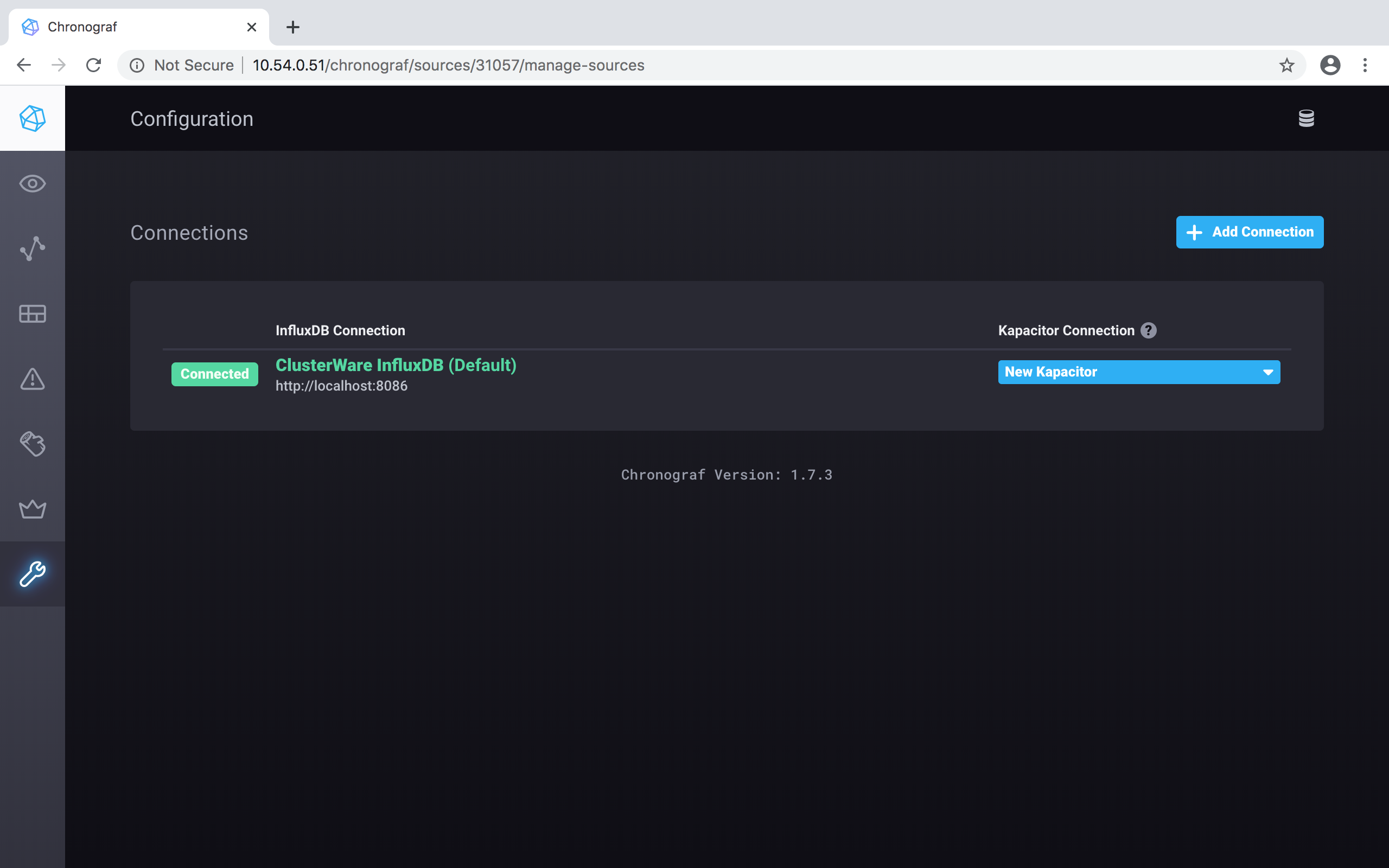The height and width of the screenshot is (868, 1389).
Task: Click the Kapacitor Connection help question mark
Action: point(1149,330)
